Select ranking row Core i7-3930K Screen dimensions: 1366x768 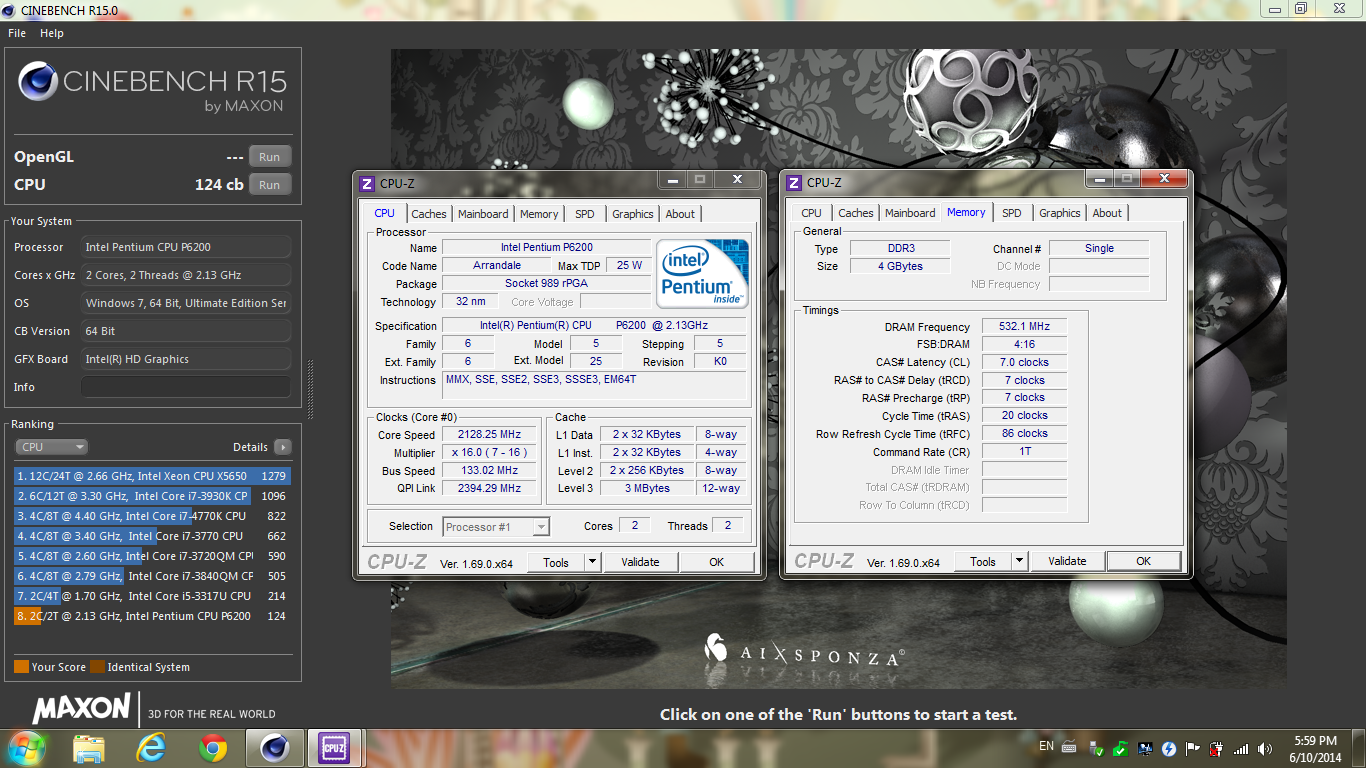pos(152,496)
